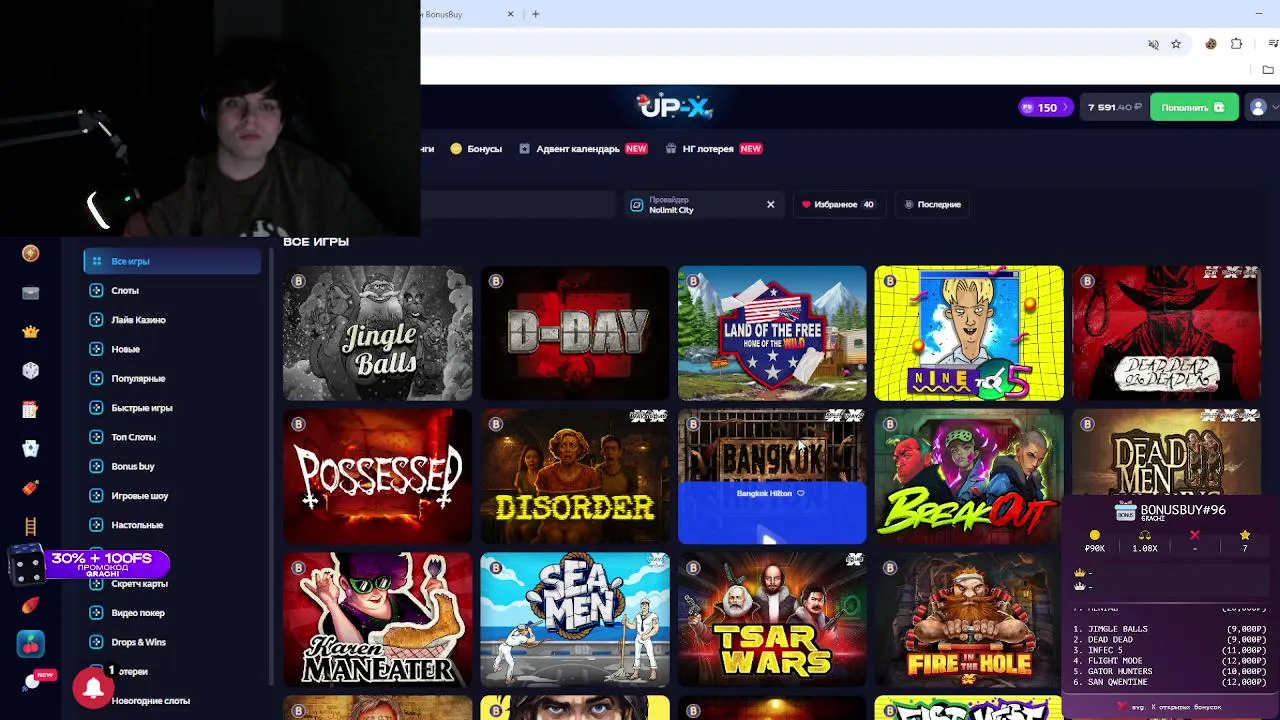Open Fire in the Hole game thumbnail
Screen dimensions: 1280x720
click(x=967, y=619)
